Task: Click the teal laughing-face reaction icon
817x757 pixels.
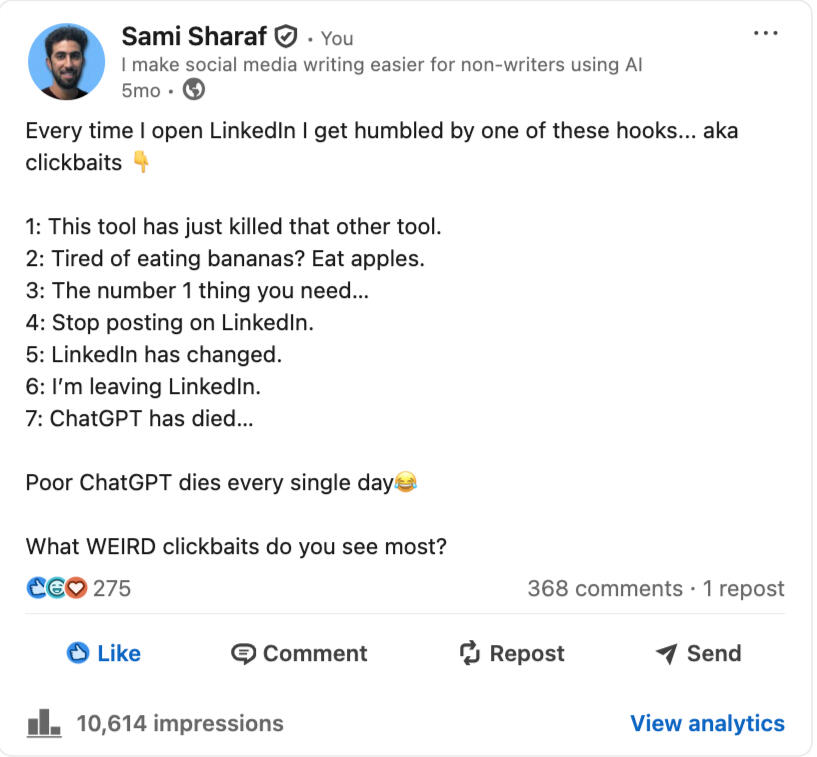Action: point(57,588)
